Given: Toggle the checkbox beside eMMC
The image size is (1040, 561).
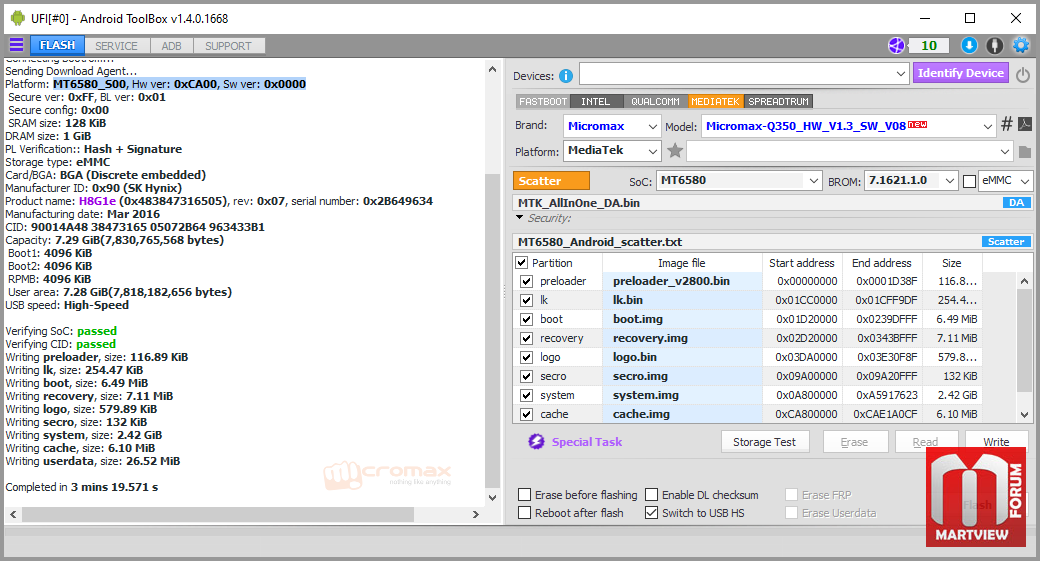Looking at the screenshot, I should [x=969, y=181].
